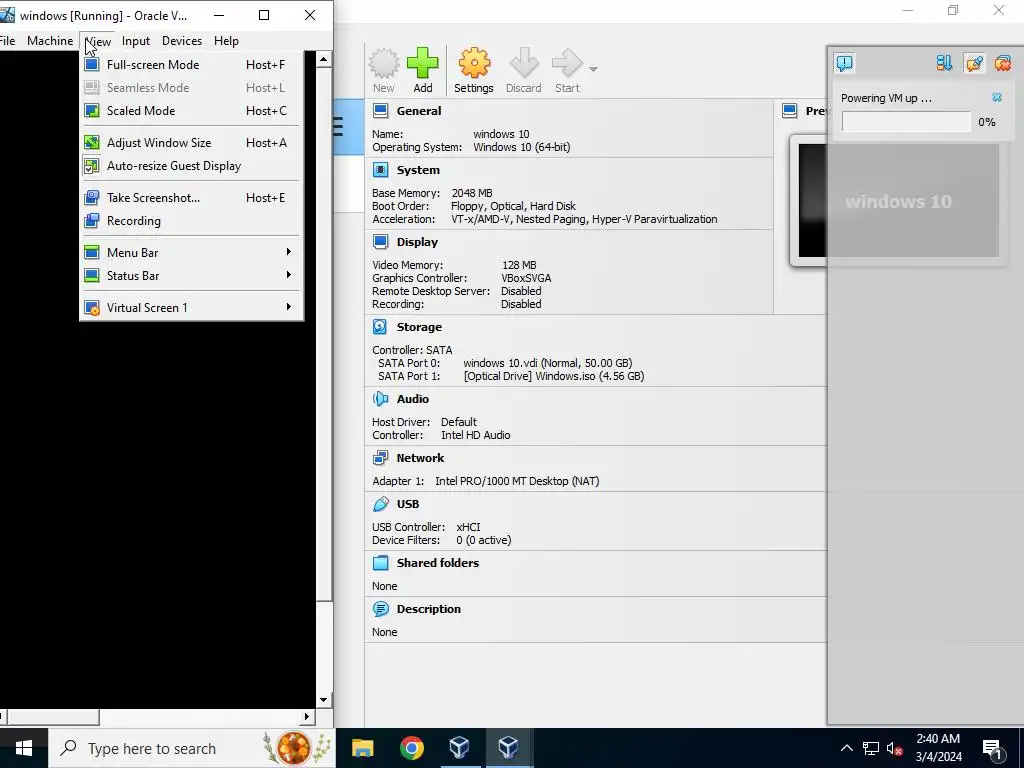Click the Status Bar submenu icon
Screen dimensions: 1024x768
(x=92, y=276)
